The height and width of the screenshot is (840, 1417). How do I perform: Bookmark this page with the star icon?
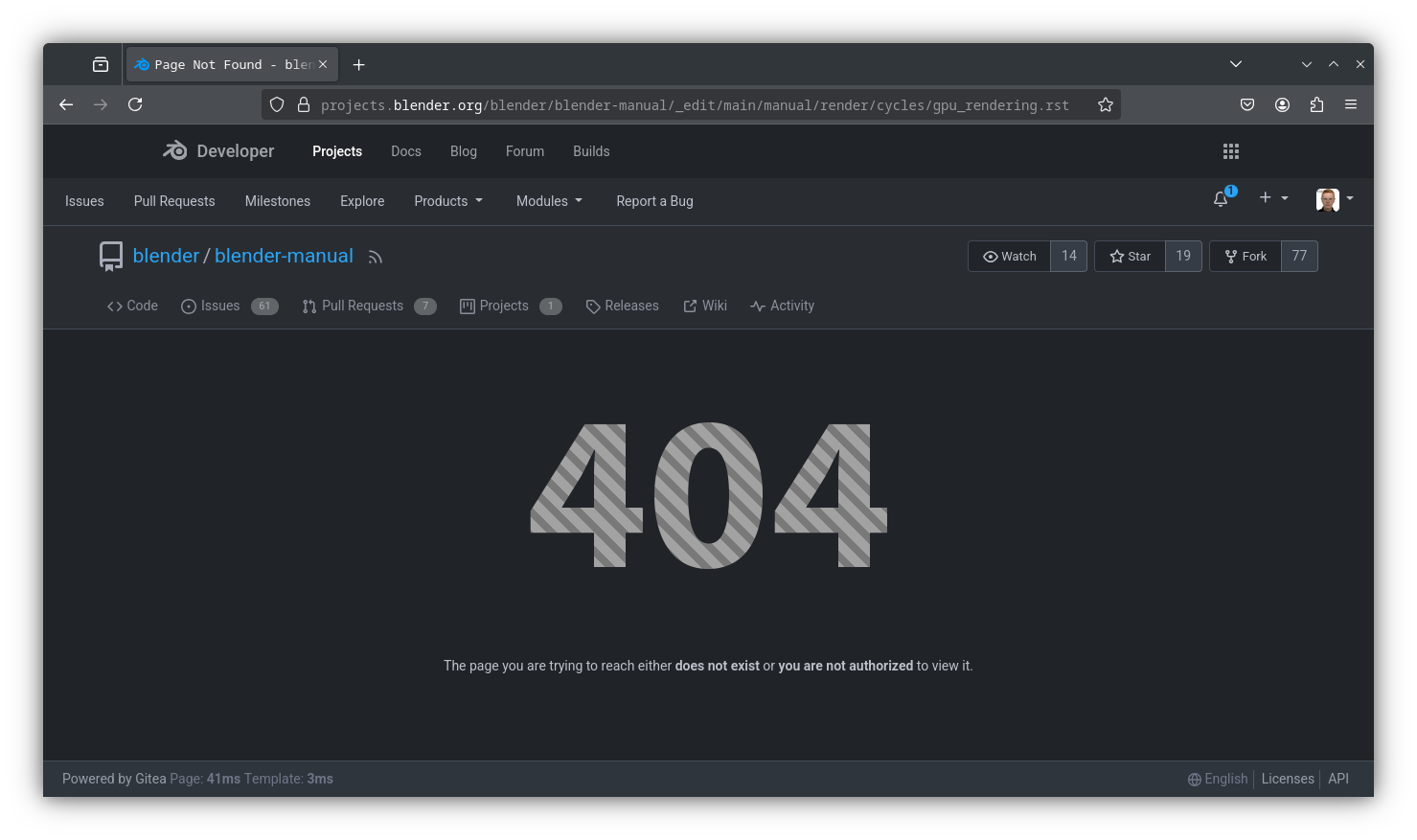coord(1106,104)
